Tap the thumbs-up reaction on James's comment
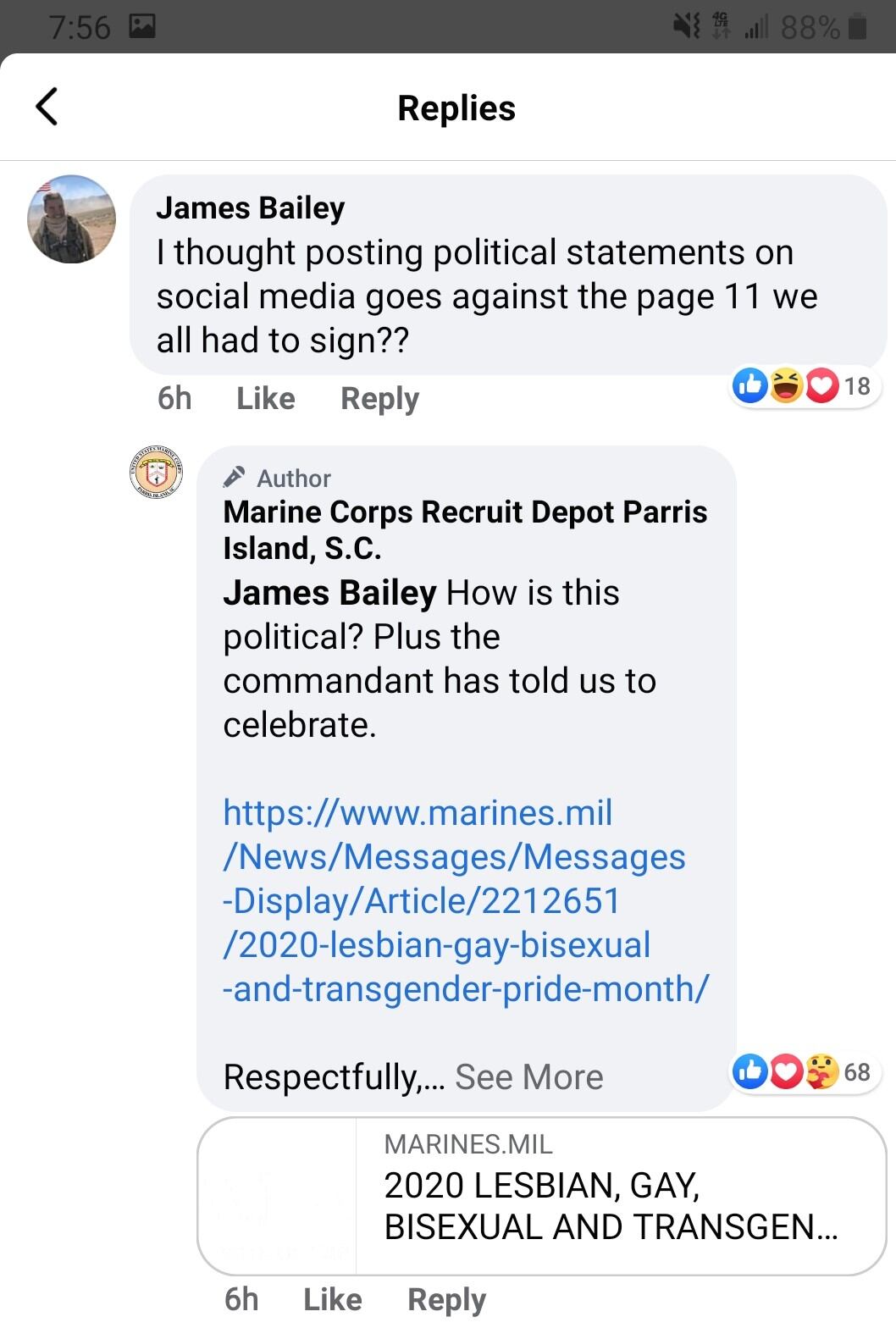Viewport: 896px width, 1328px height. (x=749, y=385)
